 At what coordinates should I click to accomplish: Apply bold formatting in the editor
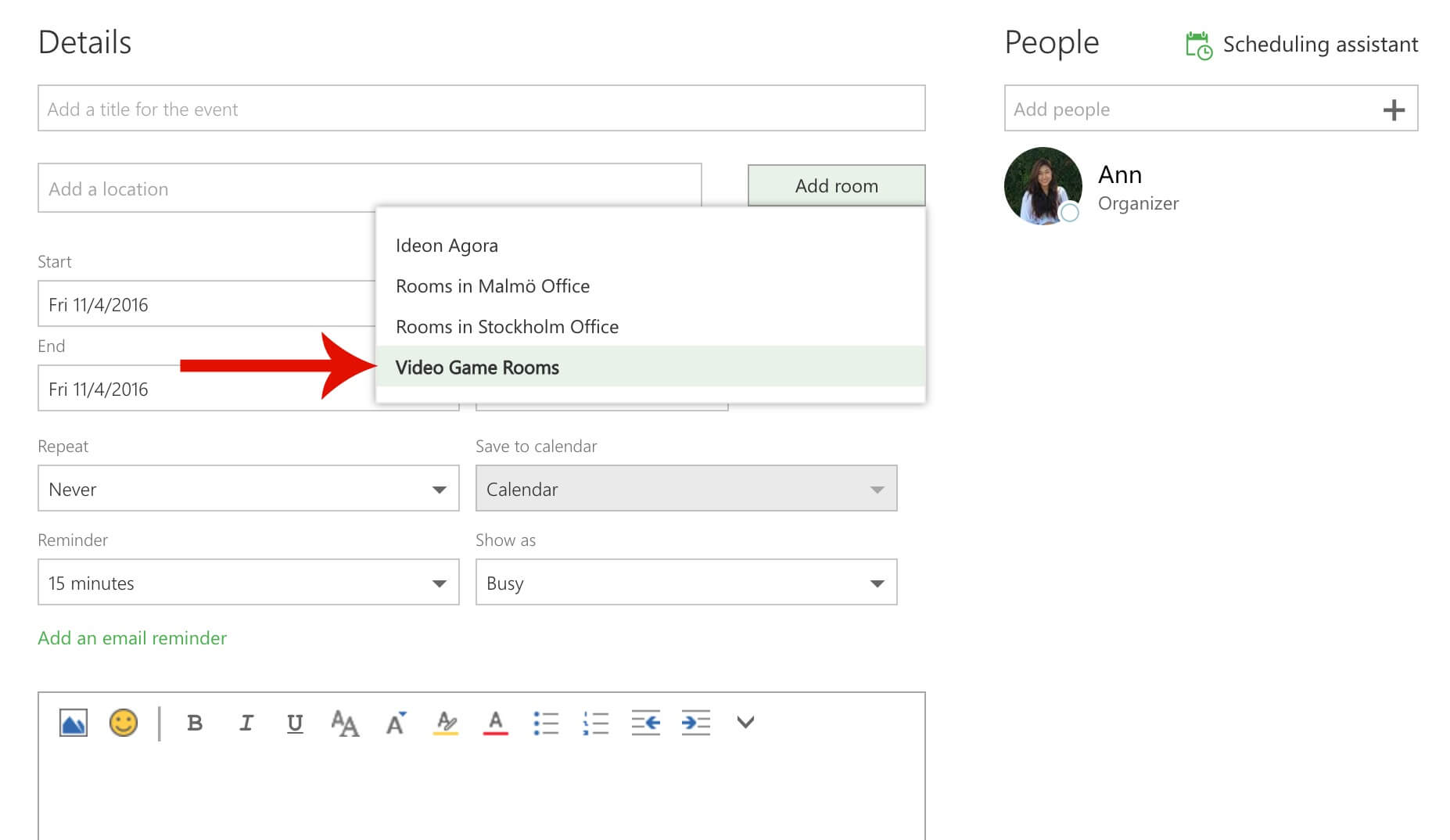(195, 723)
